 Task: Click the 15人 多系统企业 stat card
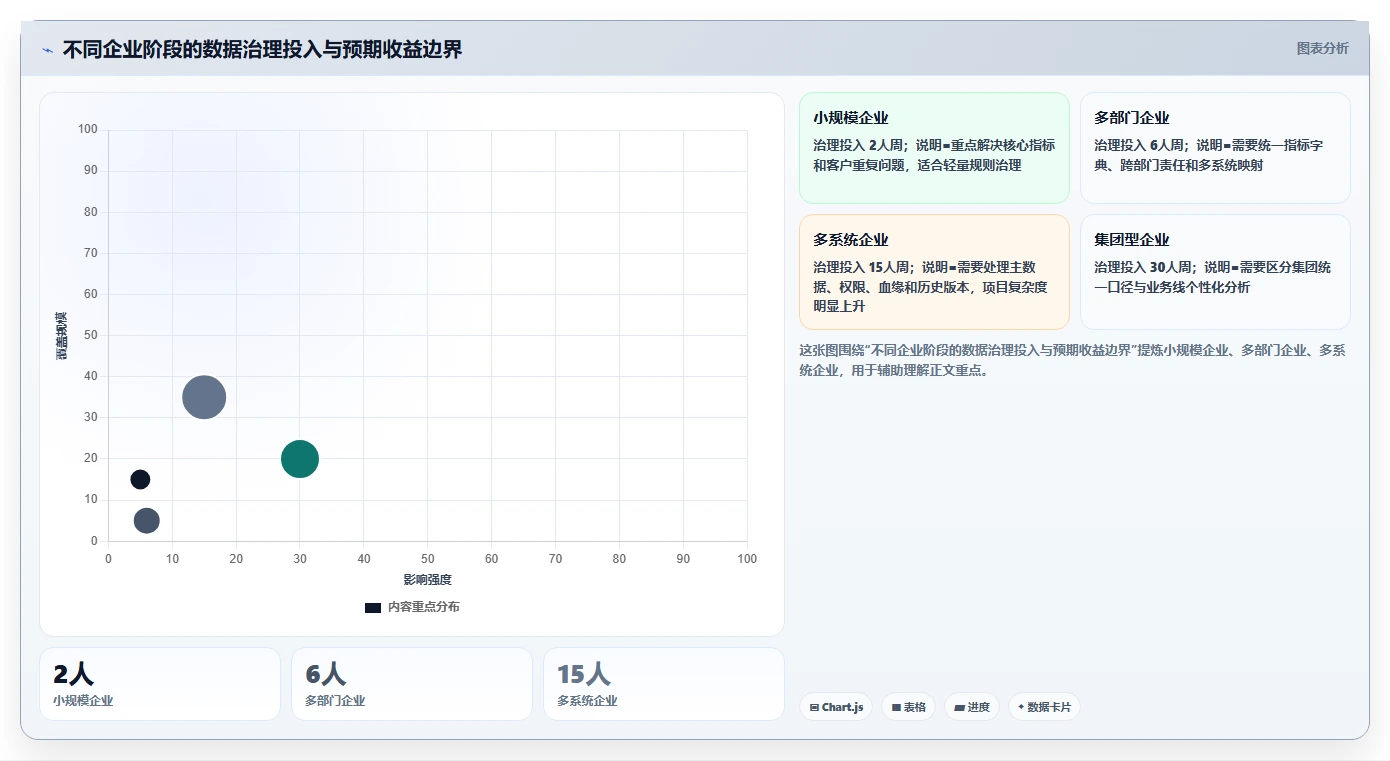pyautogui.click(x=664, y=684)
